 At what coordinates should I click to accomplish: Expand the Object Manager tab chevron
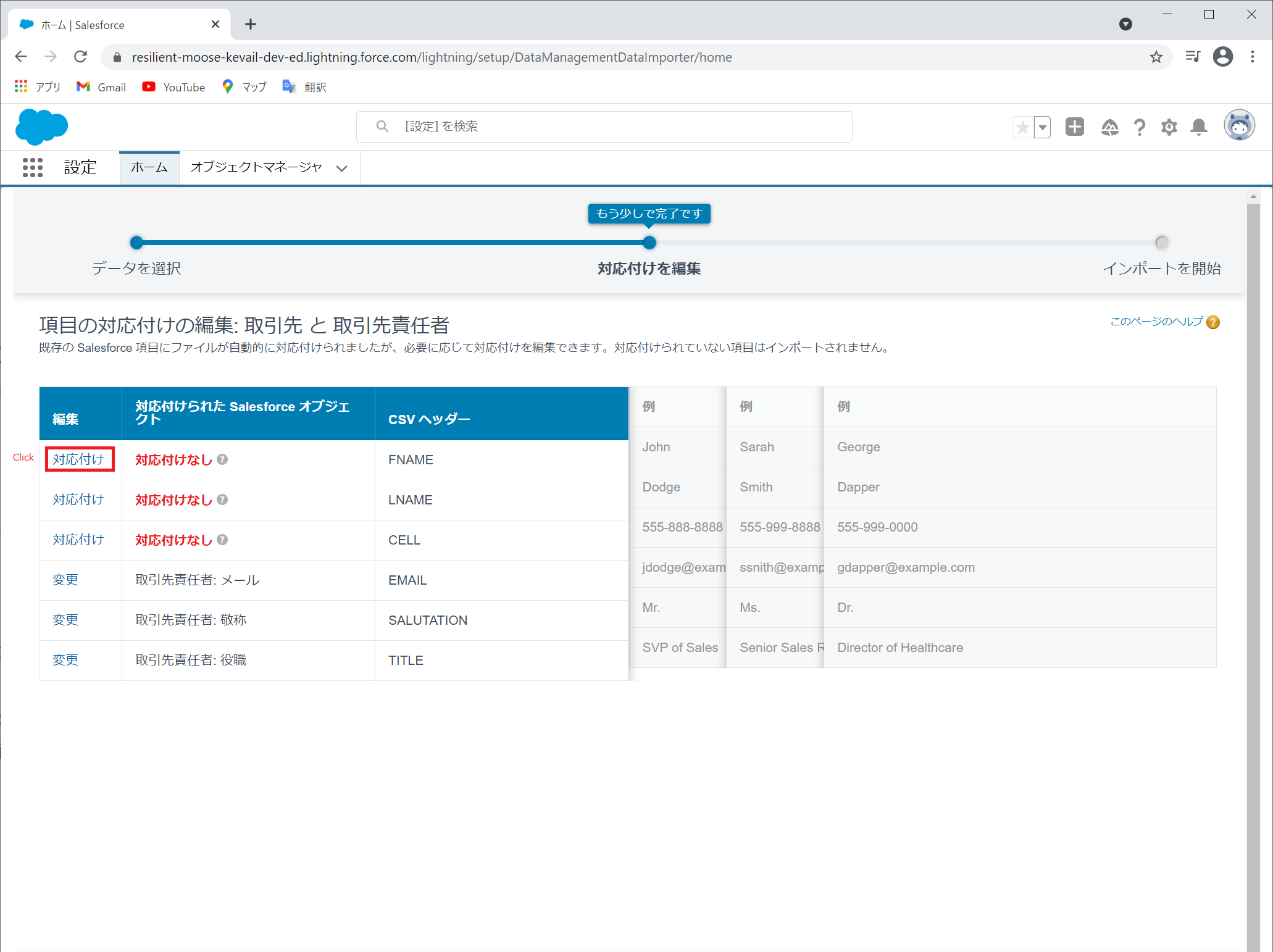point(341,169)
